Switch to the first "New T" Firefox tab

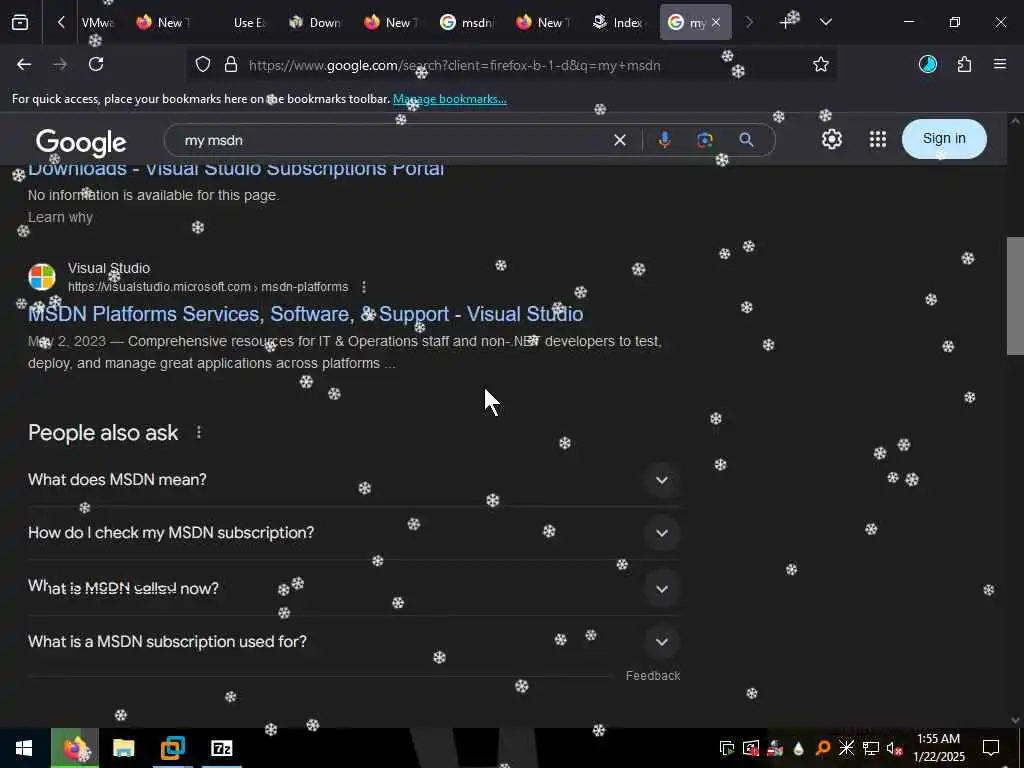pyautogui.click(x=165, y=23)
